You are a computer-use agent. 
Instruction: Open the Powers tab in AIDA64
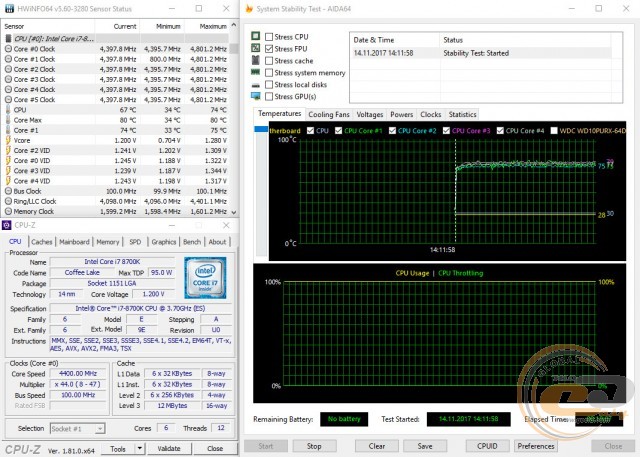[x=402, y=115]
